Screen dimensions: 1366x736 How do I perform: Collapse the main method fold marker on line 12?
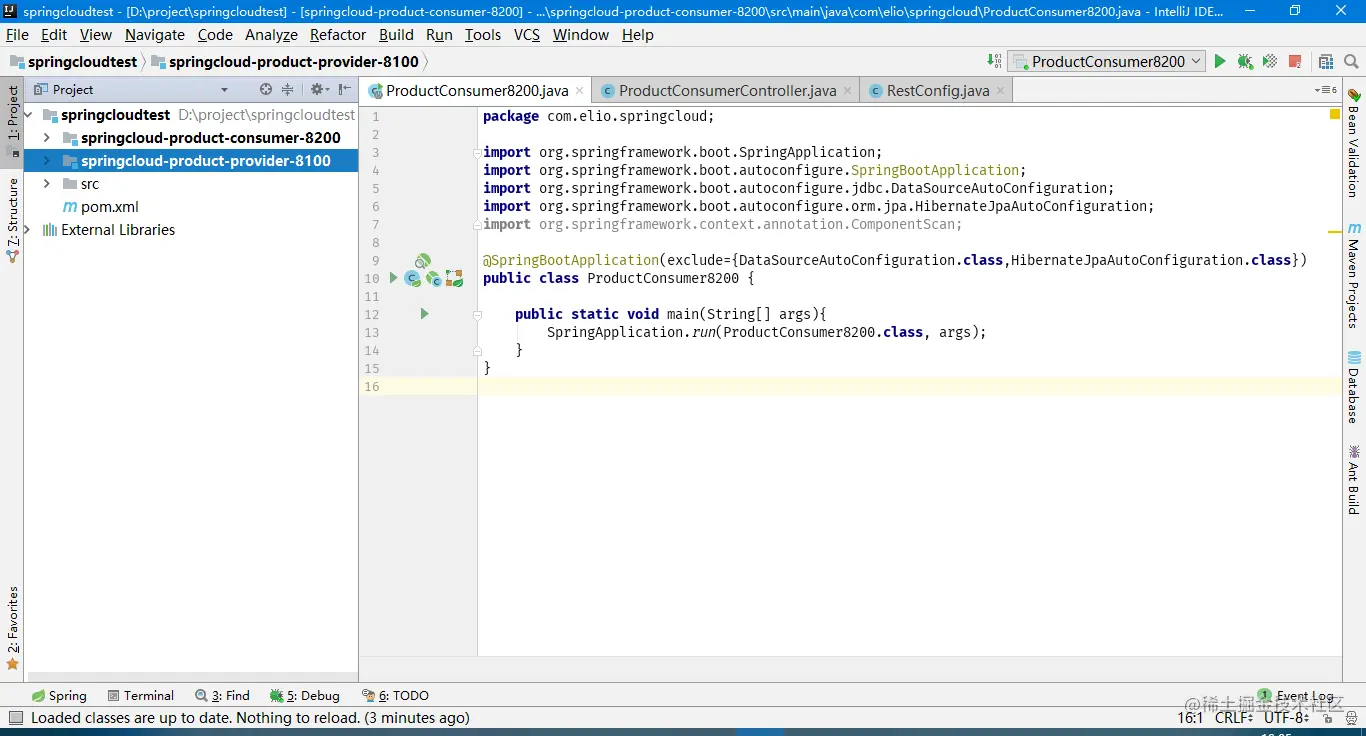click(477, 315)
